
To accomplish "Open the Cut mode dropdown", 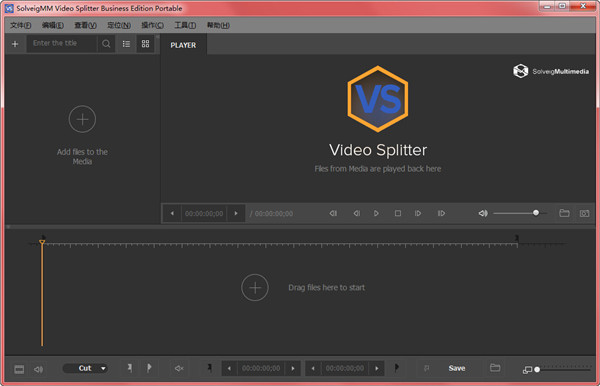I will click(x=85, y=368).
